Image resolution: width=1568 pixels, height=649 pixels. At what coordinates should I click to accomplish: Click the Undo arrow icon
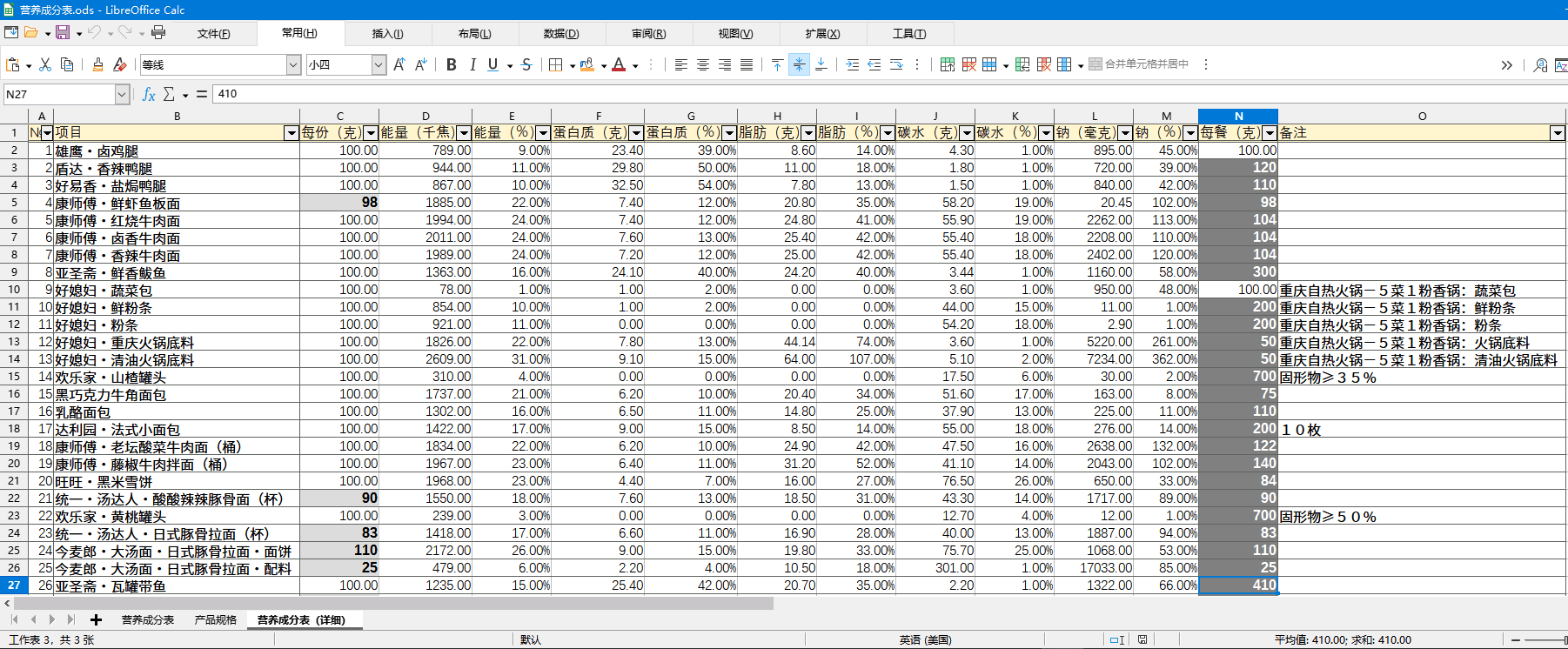(94, 32)
